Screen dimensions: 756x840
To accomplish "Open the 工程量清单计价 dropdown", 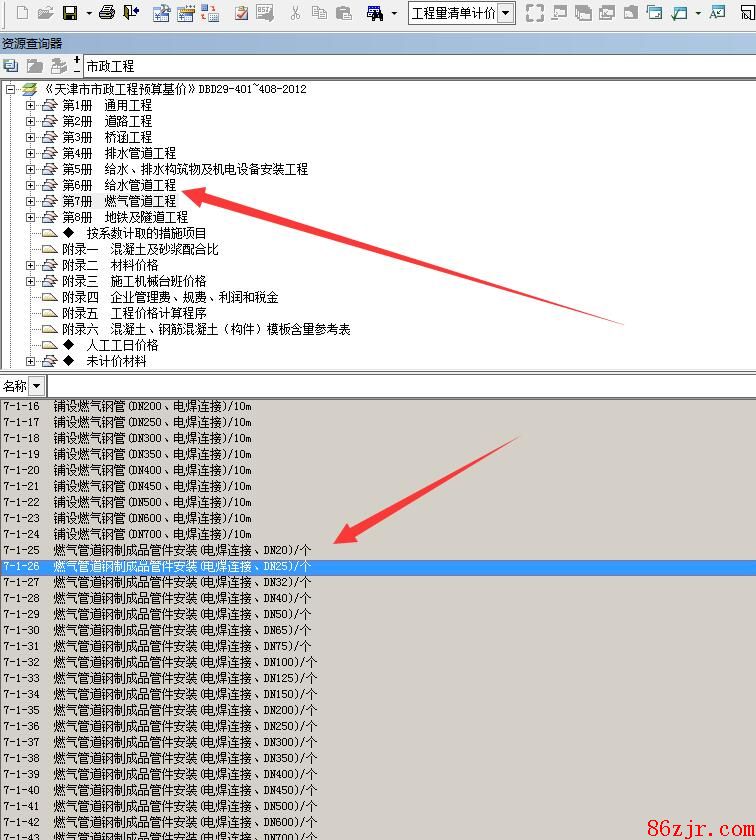I will pos(506,13).
